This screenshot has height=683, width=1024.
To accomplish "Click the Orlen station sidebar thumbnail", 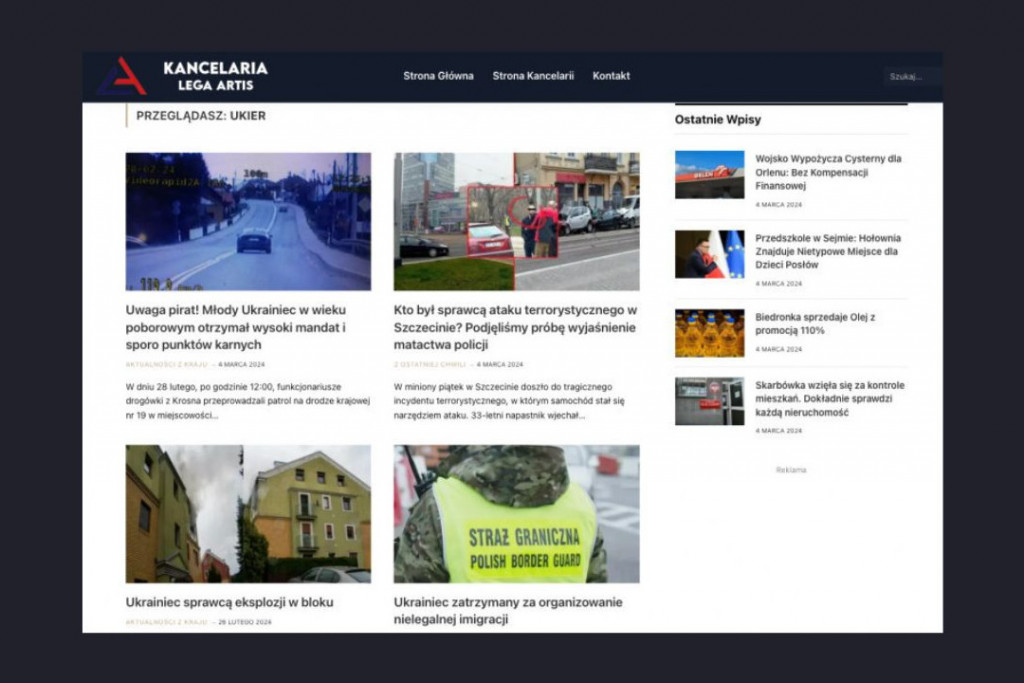I will pyautogui.click(x=709, y=175).
